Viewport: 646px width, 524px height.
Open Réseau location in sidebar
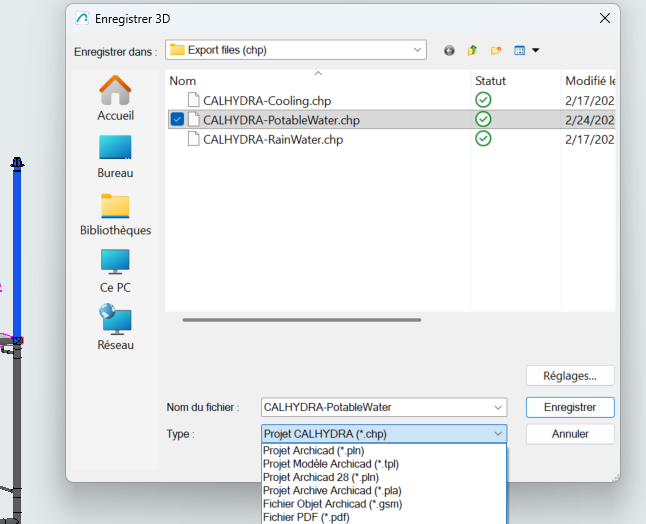coord(115,328)
